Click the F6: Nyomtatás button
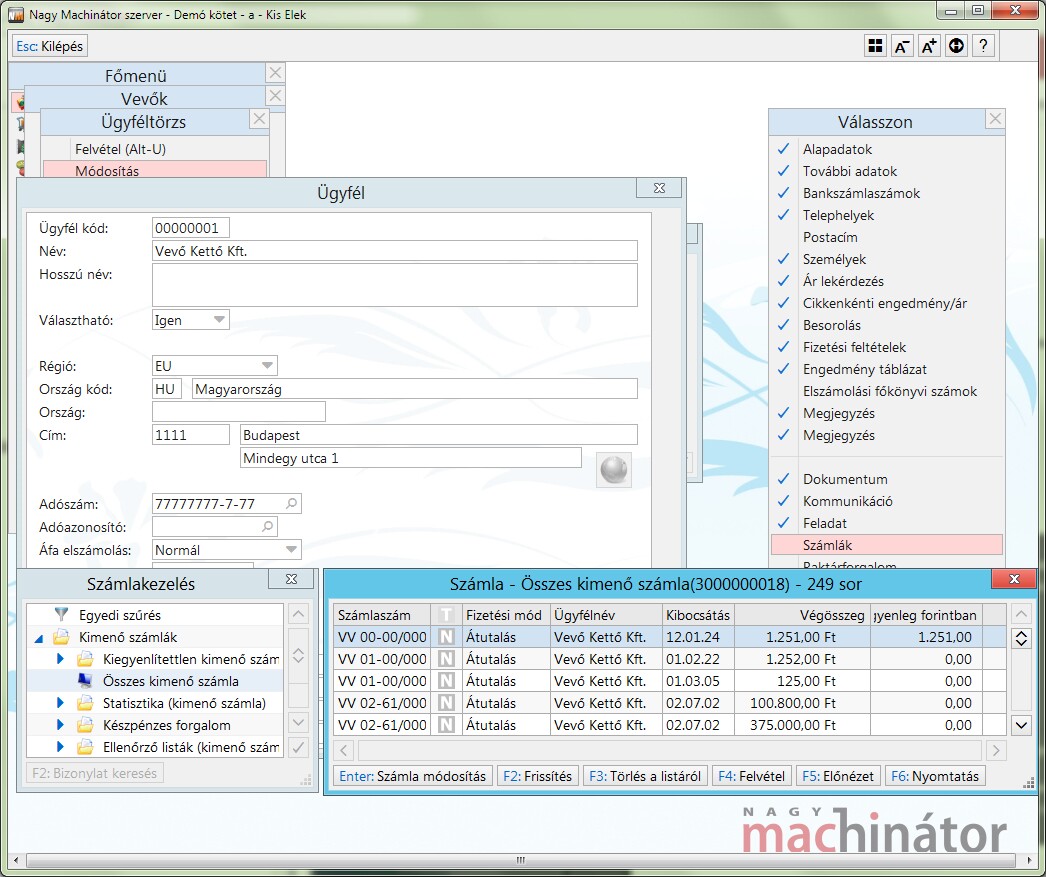 pyautogui.click(x=935, y=776)
